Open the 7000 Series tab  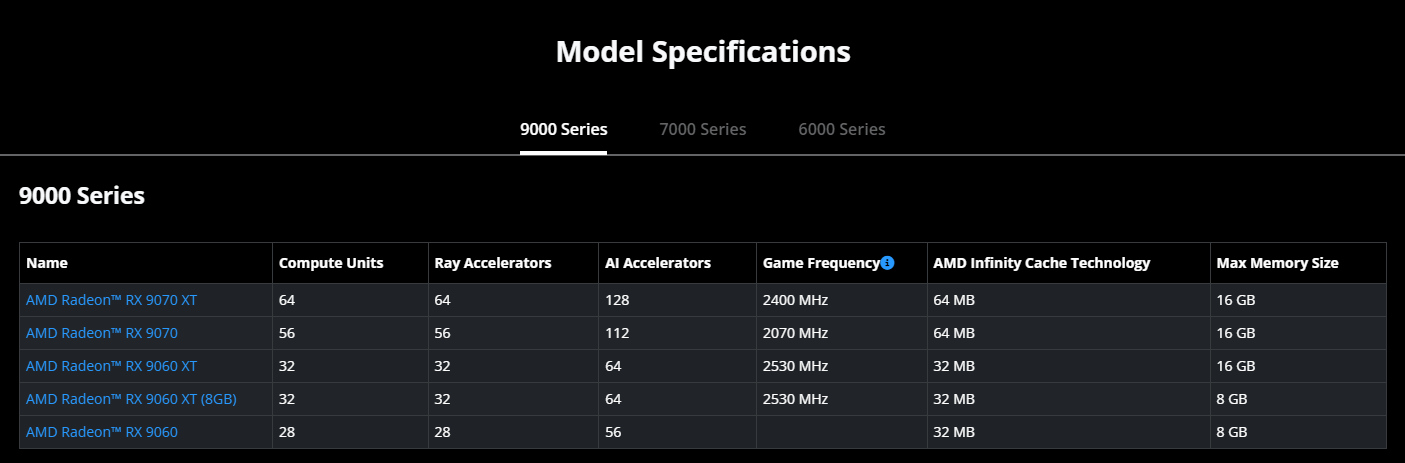(x=703, y=129)
